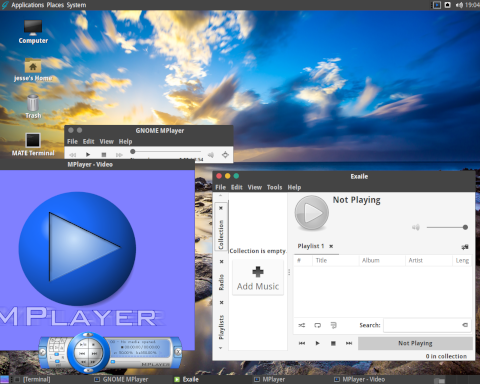Clear the Exaile search field

[x=465, y=325]
